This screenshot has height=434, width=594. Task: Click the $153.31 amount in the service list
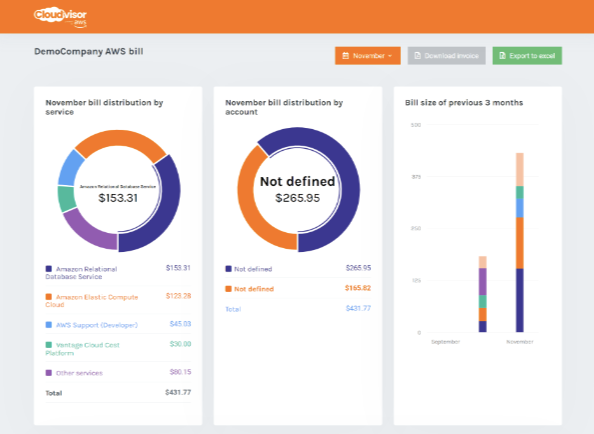click(x=178, y=268)
